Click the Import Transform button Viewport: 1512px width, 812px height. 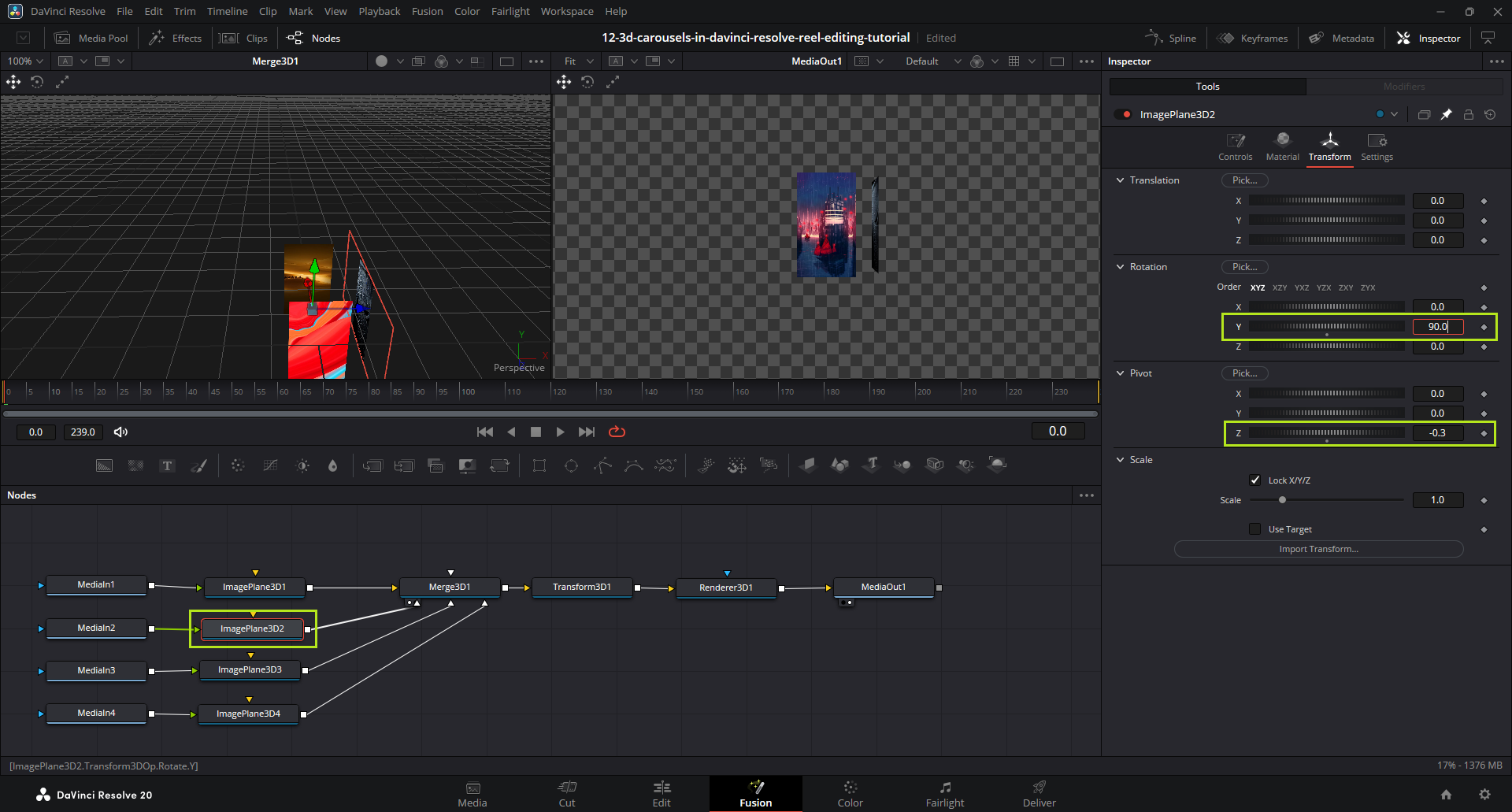1318,549
